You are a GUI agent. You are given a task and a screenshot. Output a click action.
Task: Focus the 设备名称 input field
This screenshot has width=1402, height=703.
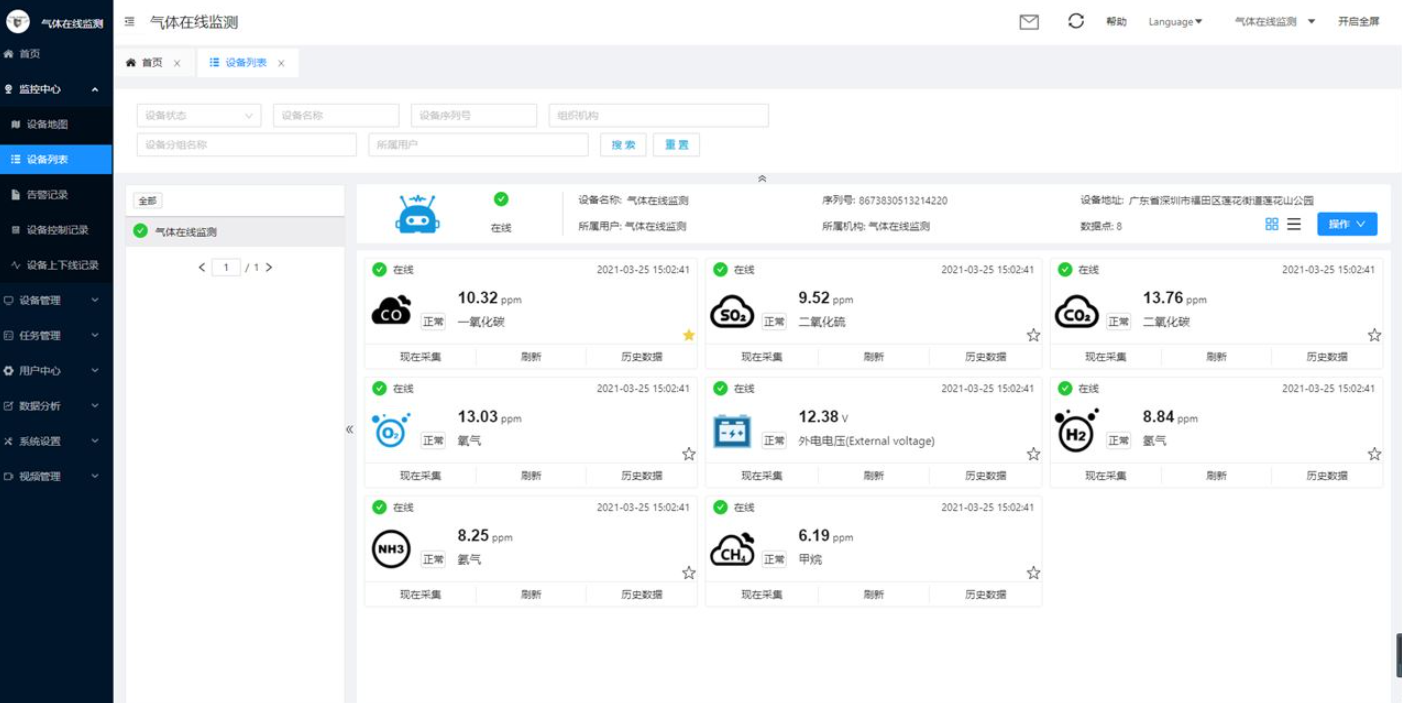click(336, 115)
